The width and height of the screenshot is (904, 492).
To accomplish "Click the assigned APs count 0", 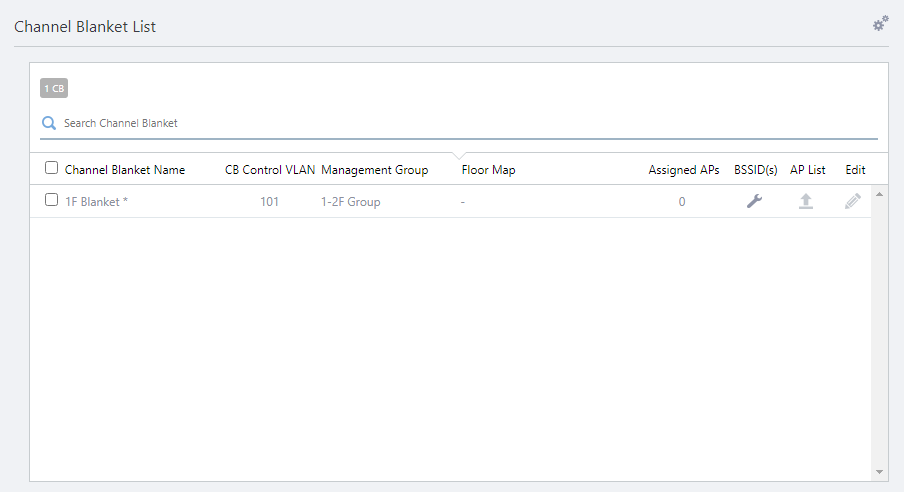I will point(682,201).
